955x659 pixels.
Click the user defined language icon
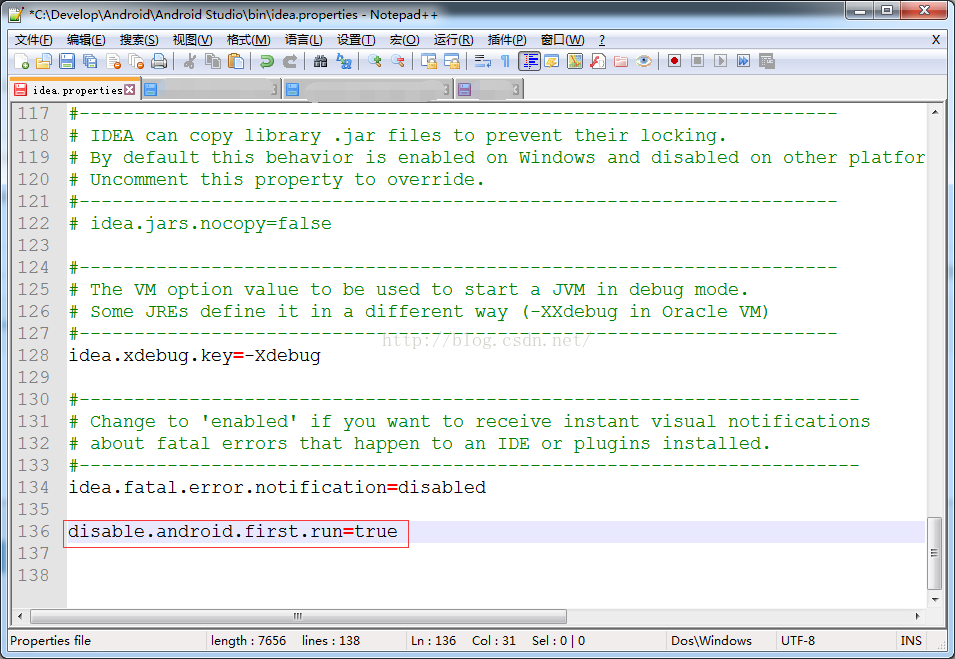552,62
